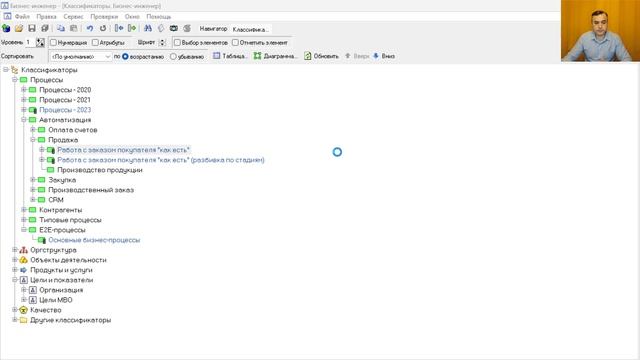The width and height of the screenshot is (640, 360).
Task: Click the Save all icon
Action: click(45, 29)
